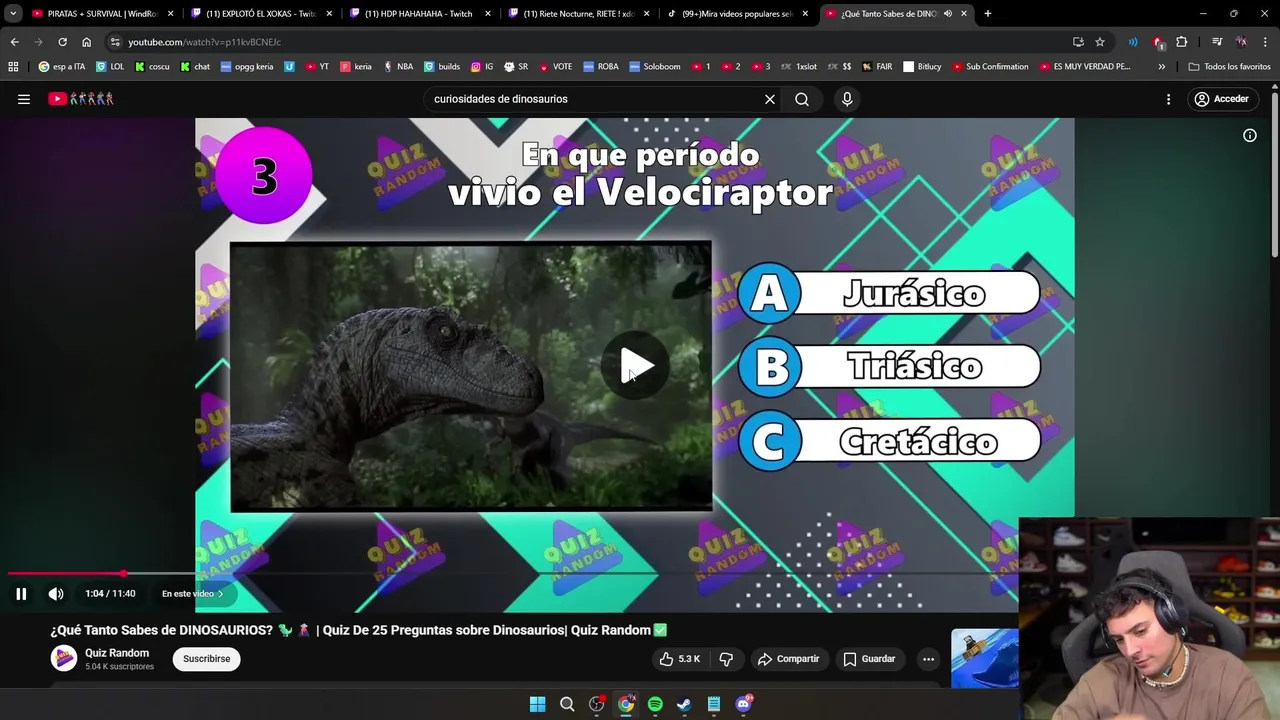Switch to Mira videos populares TikTok tab
This screenshot has height=720, width=1280.
point(737,14)
